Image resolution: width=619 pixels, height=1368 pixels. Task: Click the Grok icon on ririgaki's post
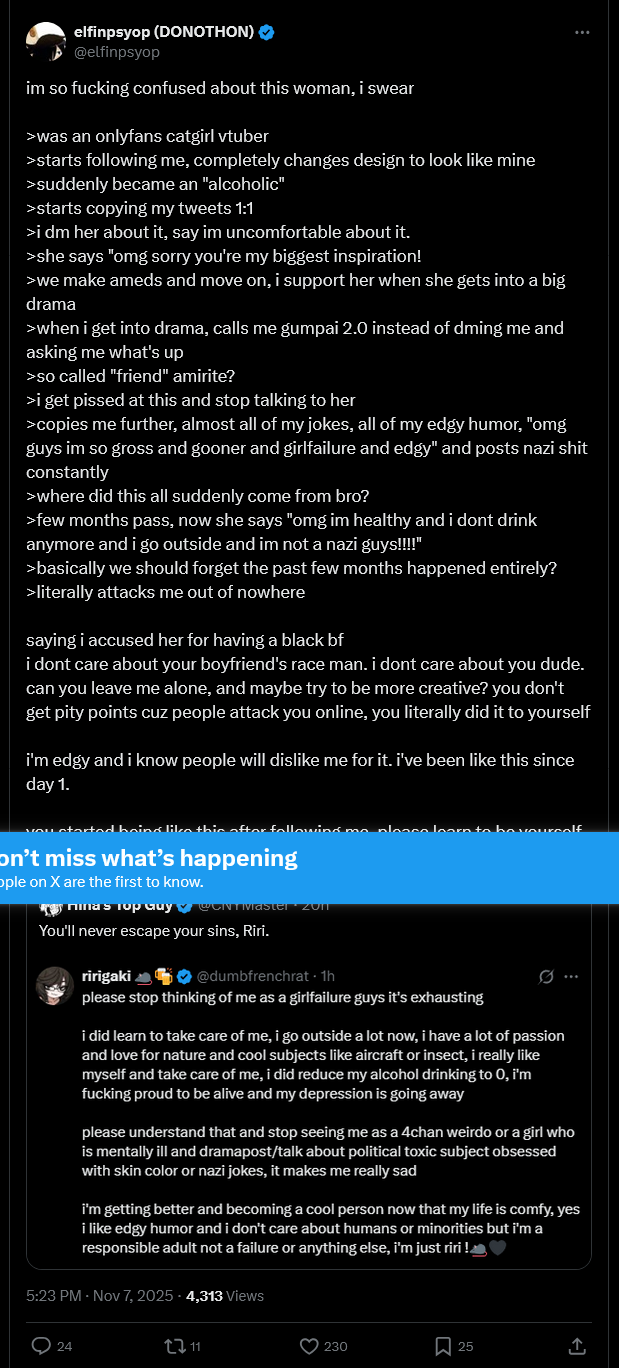point(547,976)
